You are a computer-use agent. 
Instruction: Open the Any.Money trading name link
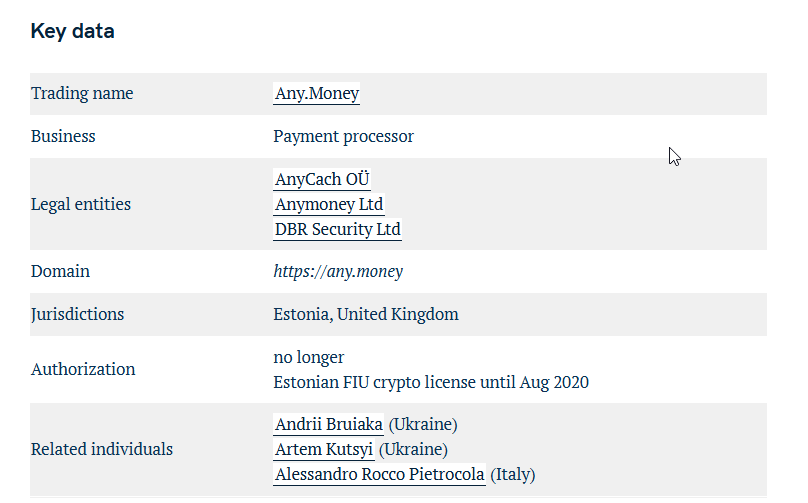pyautogui.click(x=316, y=93)
